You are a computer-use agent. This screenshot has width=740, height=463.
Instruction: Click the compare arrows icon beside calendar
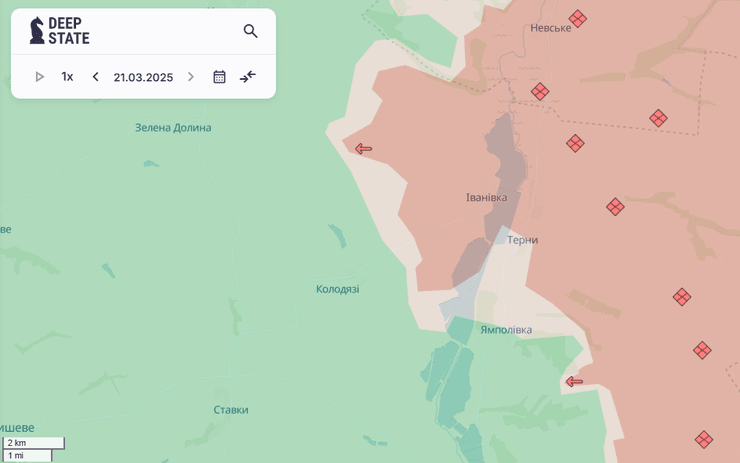click(x=248, y=77)
